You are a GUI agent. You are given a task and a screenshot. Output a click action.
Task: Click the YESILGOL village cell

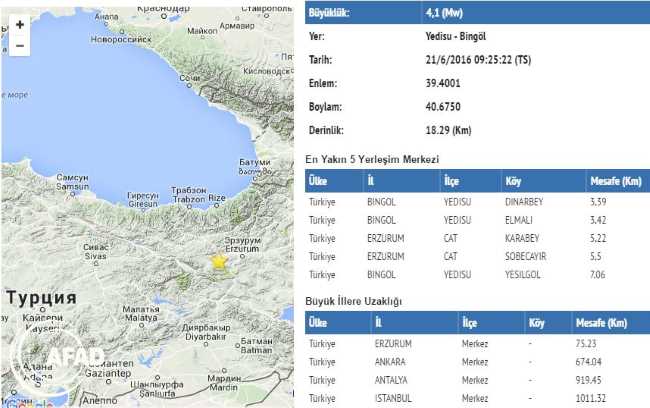[527, 273]
